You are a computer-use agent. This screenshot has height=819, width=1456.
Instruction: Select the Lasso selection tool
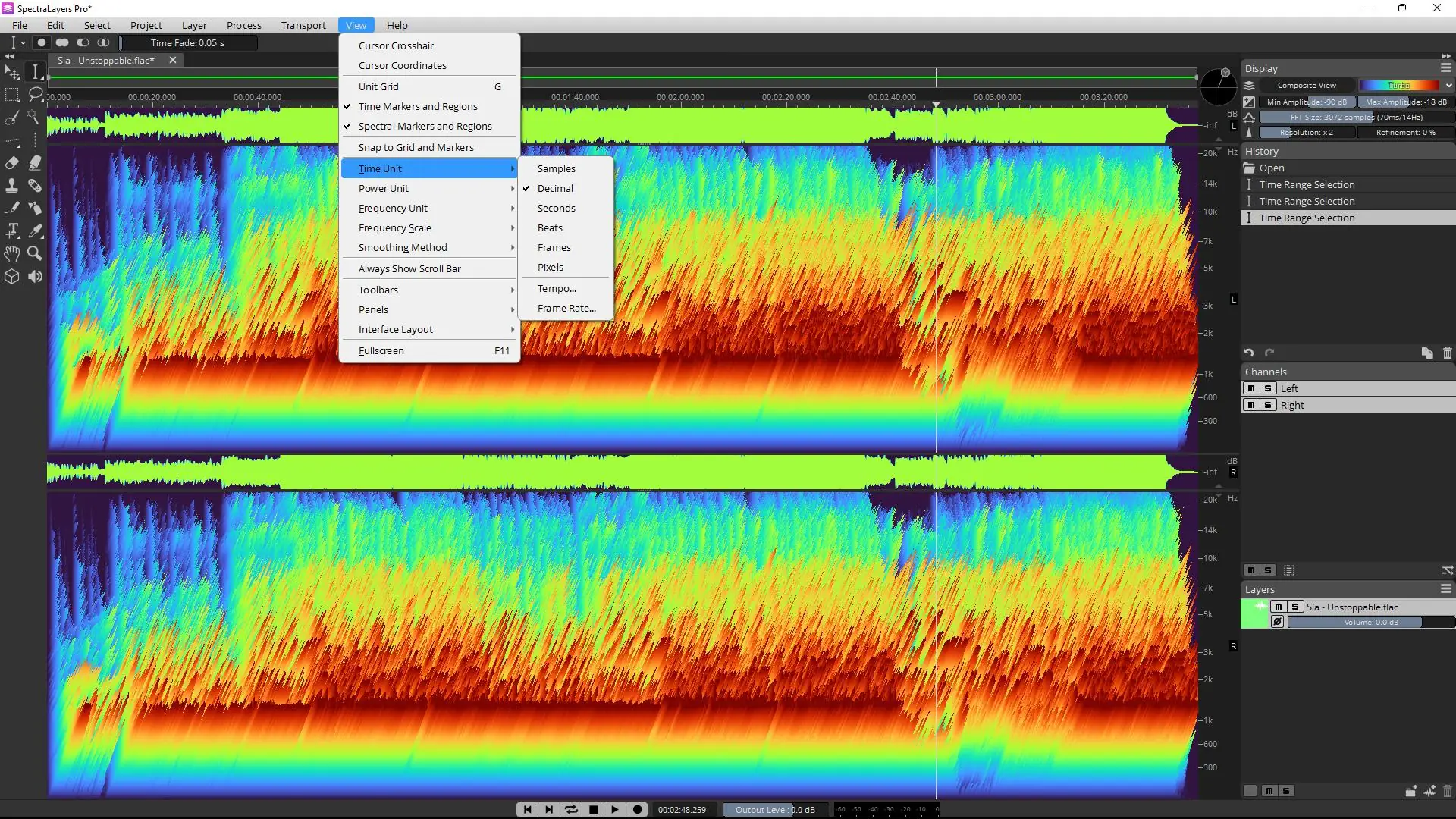[35, 95]
